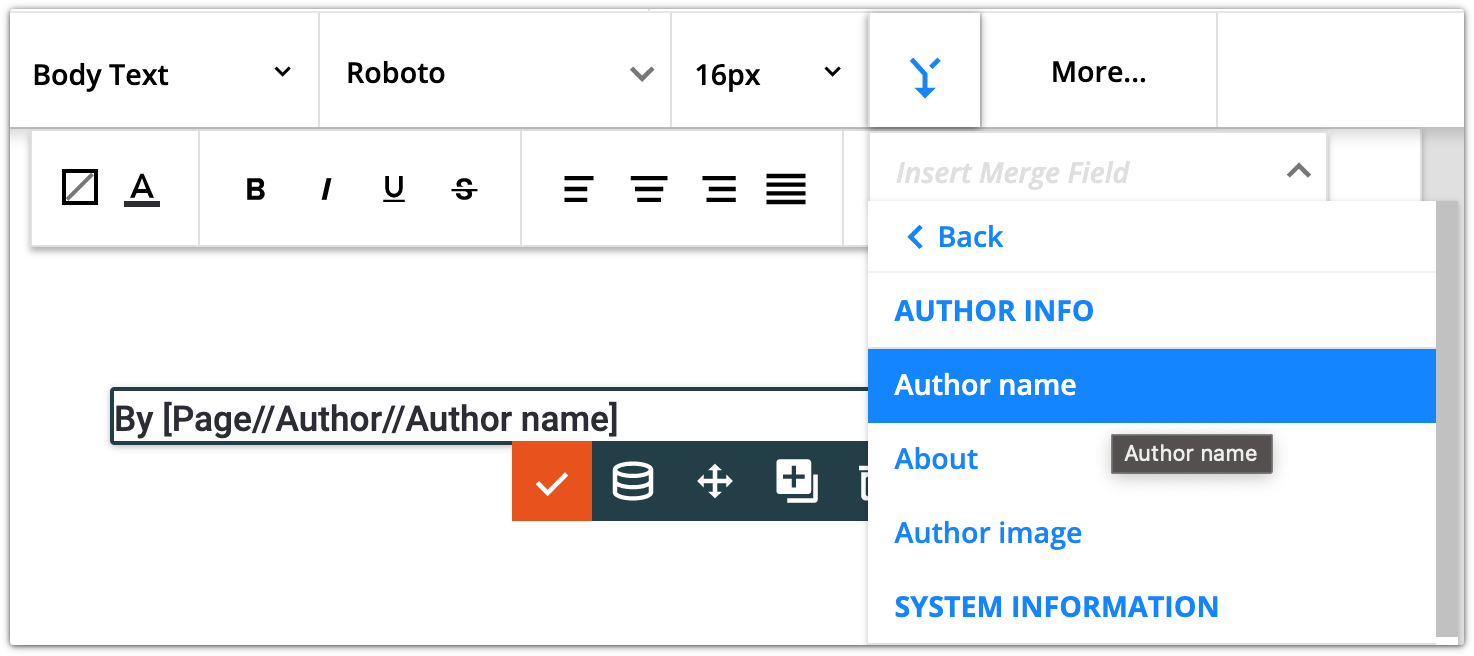This screenshot has height=656, width=1474.
Task: Toggle underline formatting
Action: click(x=394, y=189)
